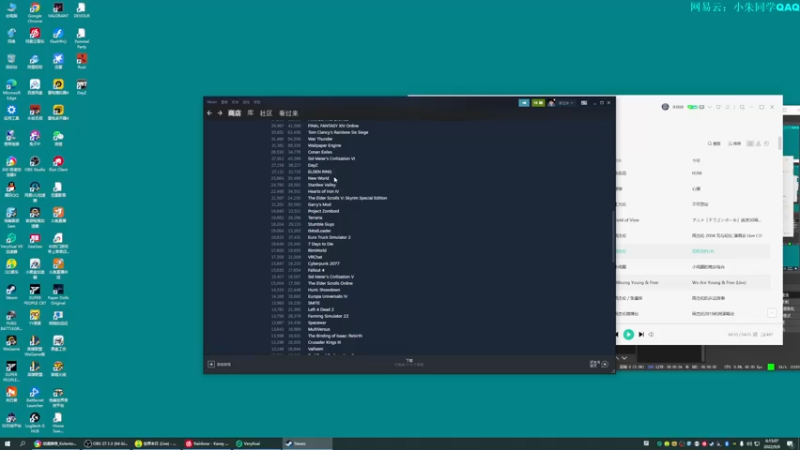
Task: Switch Steam to Big Picture mode
Action: tap(584, 103)
